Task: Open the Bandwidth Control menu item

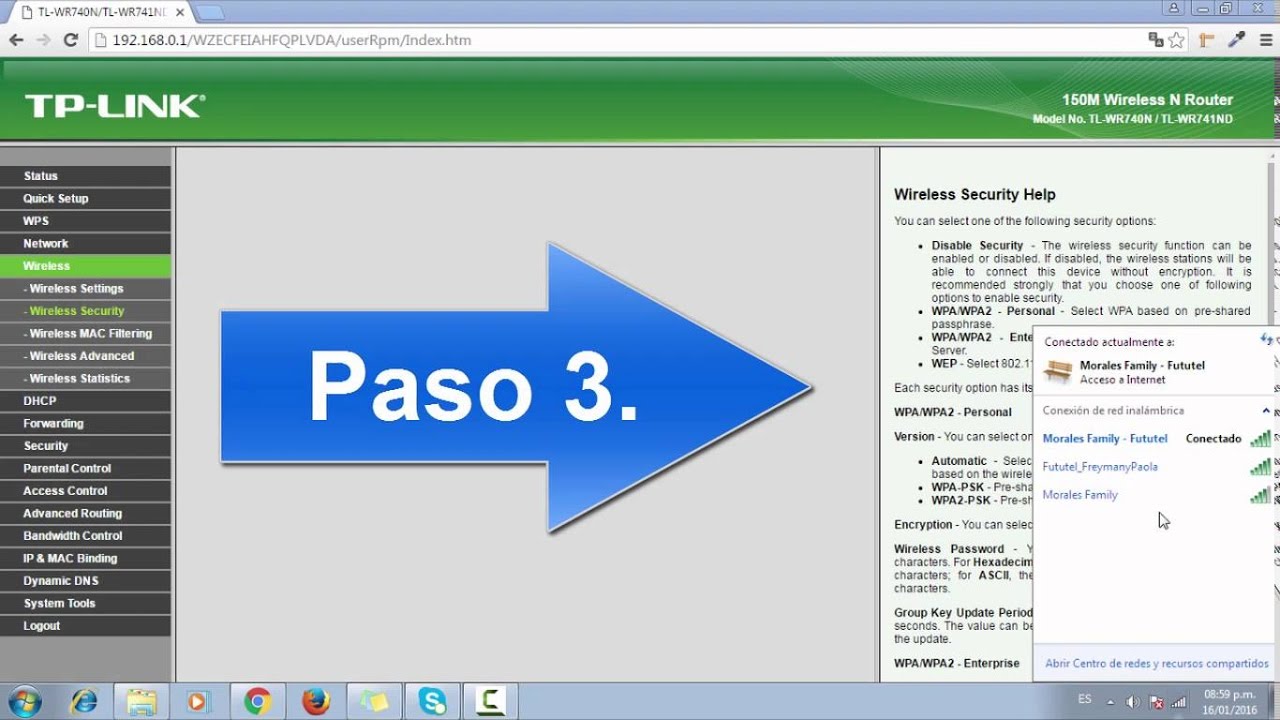Action: click(85, 536)
